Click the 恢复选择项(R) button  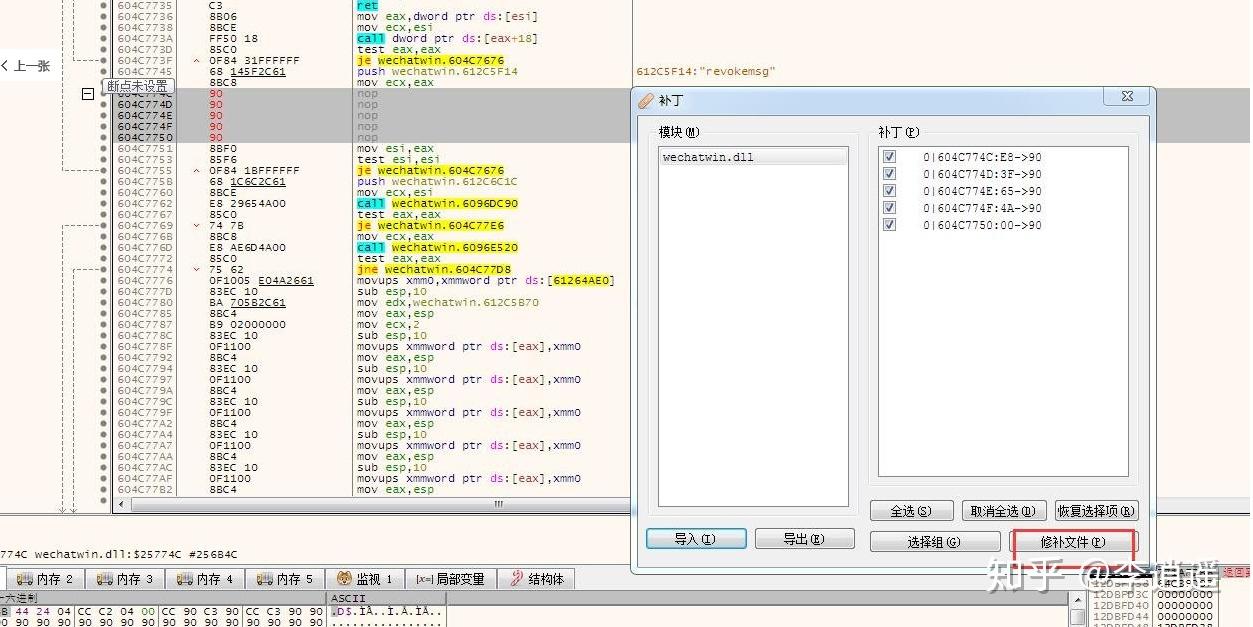tap(1097, 511)
